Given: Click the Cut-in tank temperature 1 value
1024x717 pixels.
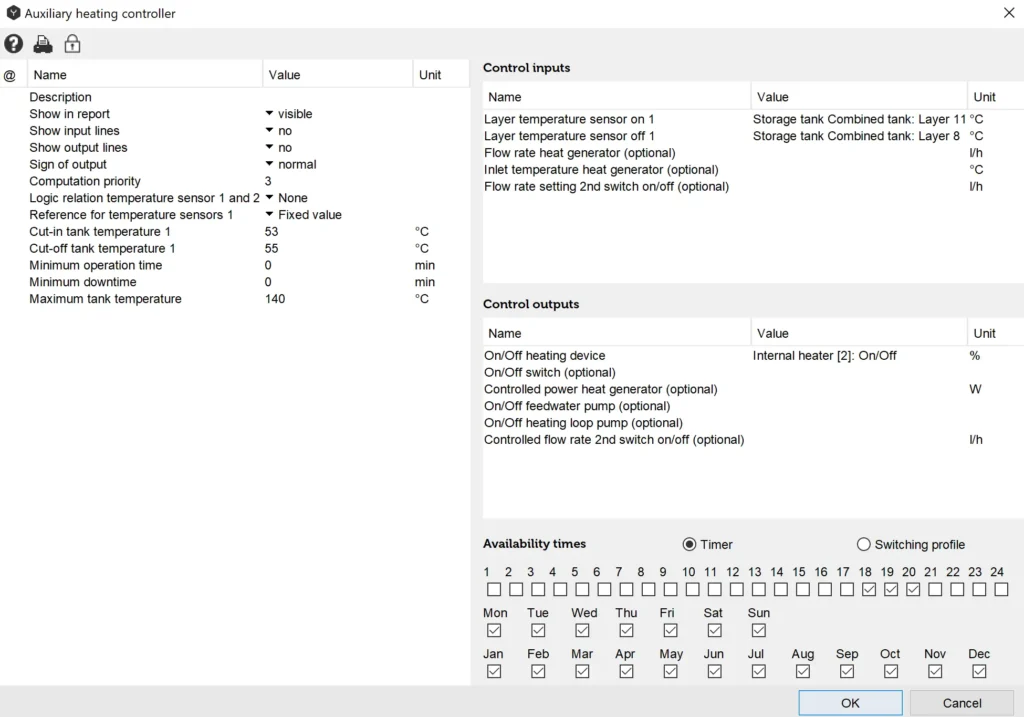Looking at the screenshot, I should tap(272, 232).
